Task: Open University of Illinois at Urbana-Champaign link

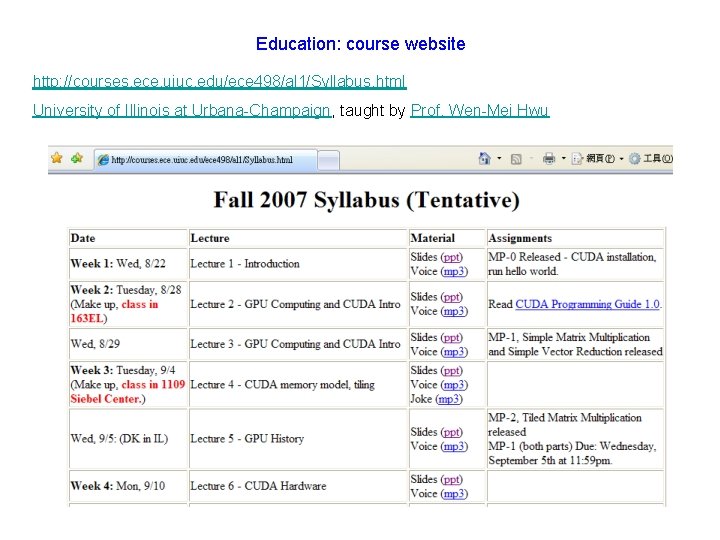Action: pos(182,110)
